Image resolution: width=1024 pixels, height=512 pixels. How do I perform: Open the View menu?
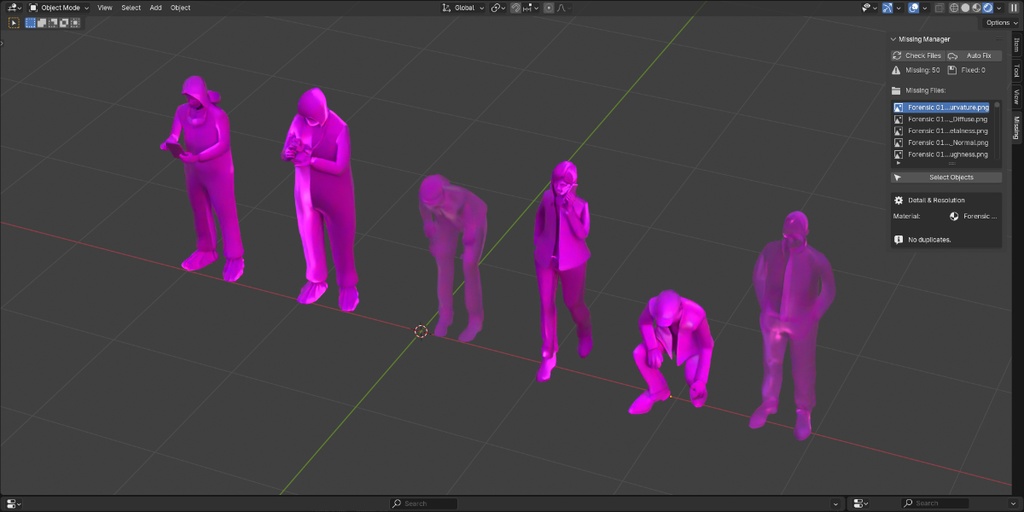[104, 8]
